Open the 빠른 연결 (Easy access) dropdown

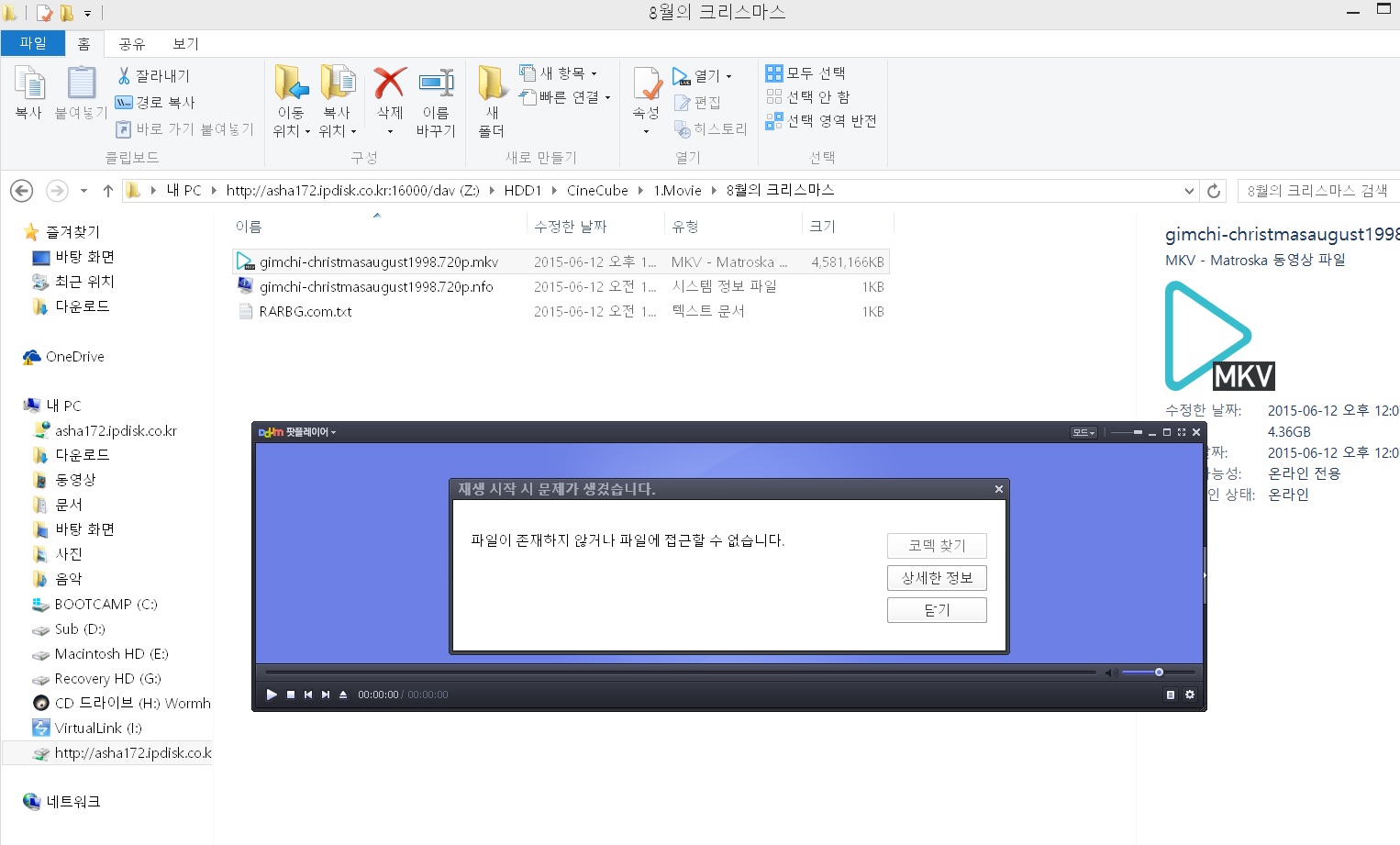(x=564, y=97)
